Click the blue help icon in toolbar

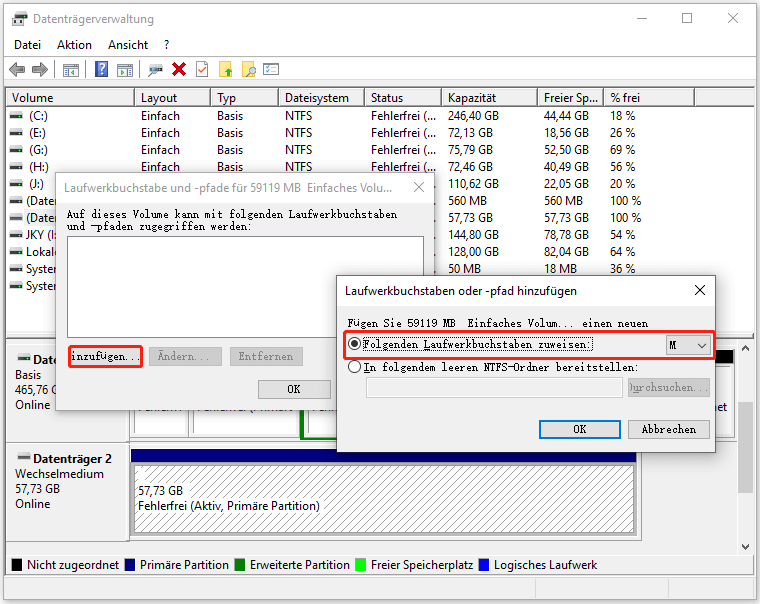point(101,69)
